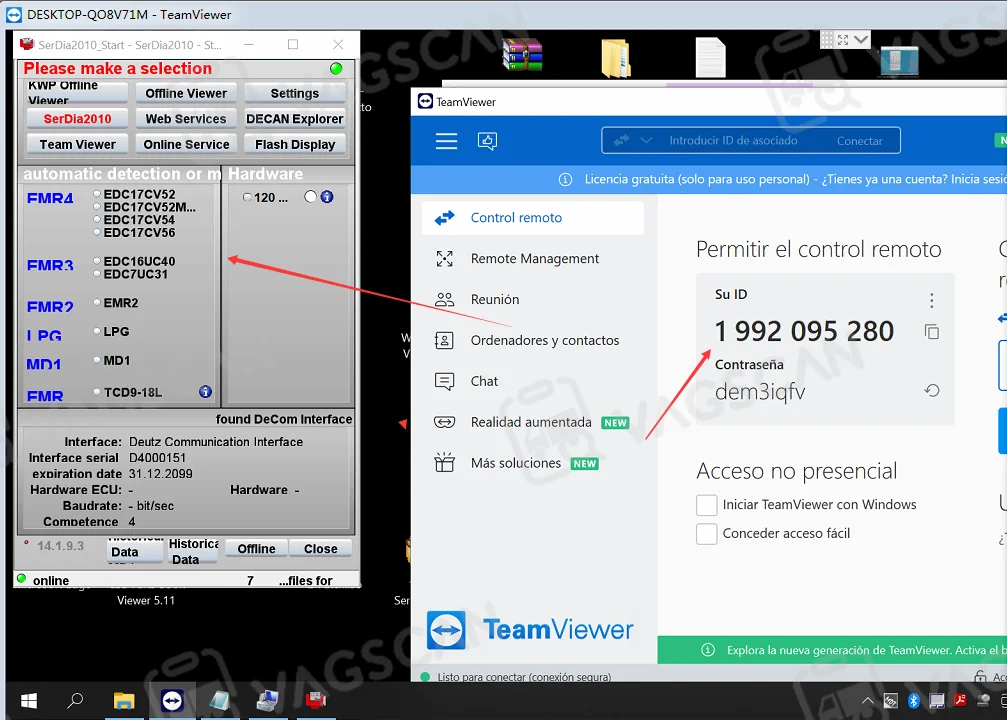Viewport: 1007px width, 720px height.
Task: Expand connection mode dropdown in ID field
Action: coord(646,141)
